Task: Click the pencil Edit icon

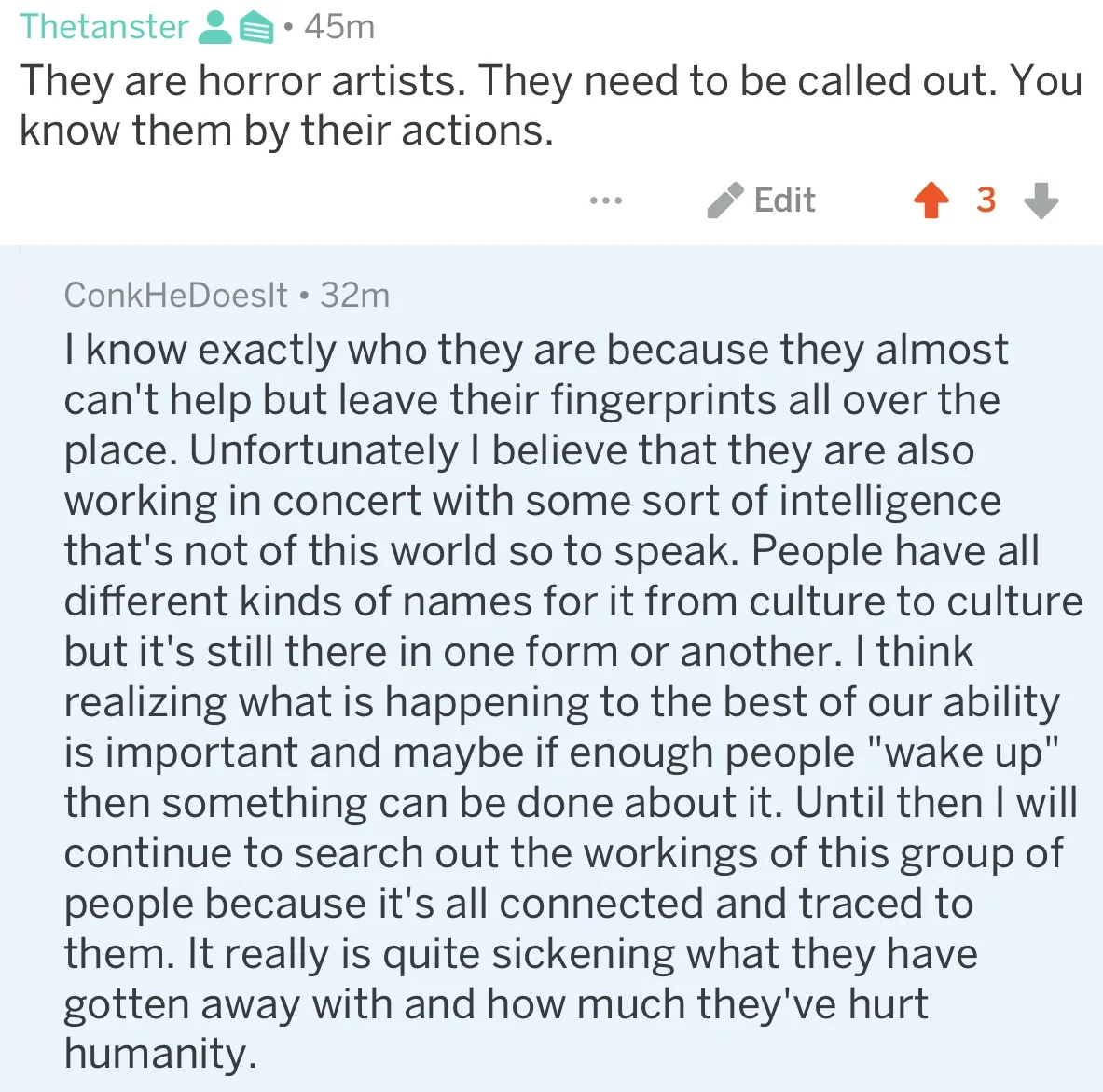Action: tap(725, 200)
